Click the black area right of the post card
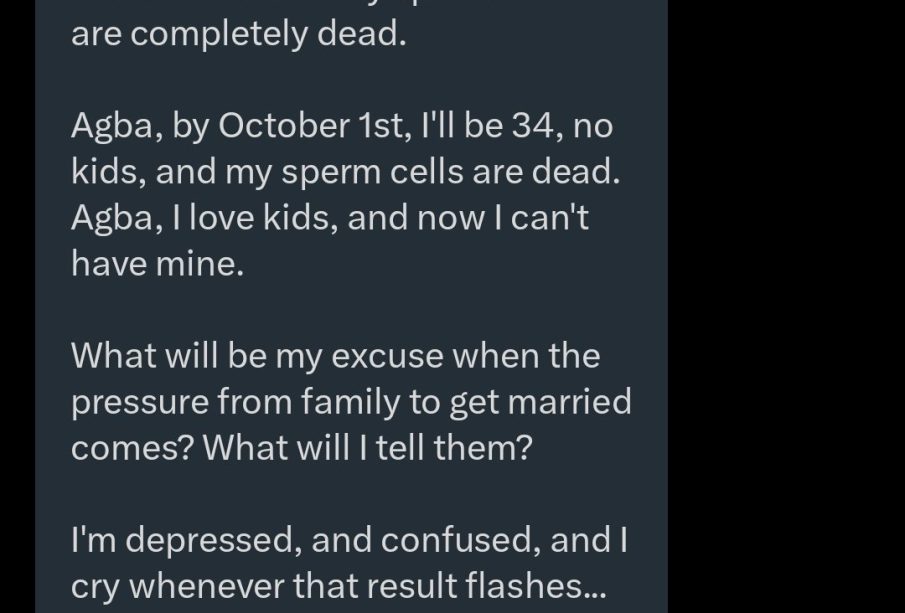Image resolution: width=905 pixels, height=613 pixels. (x=786, y=306)
